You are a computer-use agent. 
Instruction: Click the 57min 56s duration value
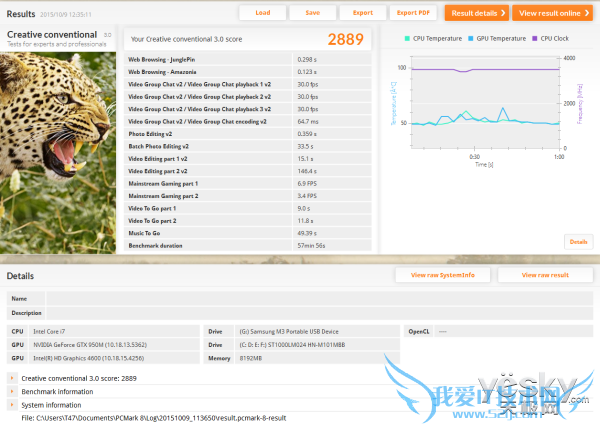pos(311,246)
